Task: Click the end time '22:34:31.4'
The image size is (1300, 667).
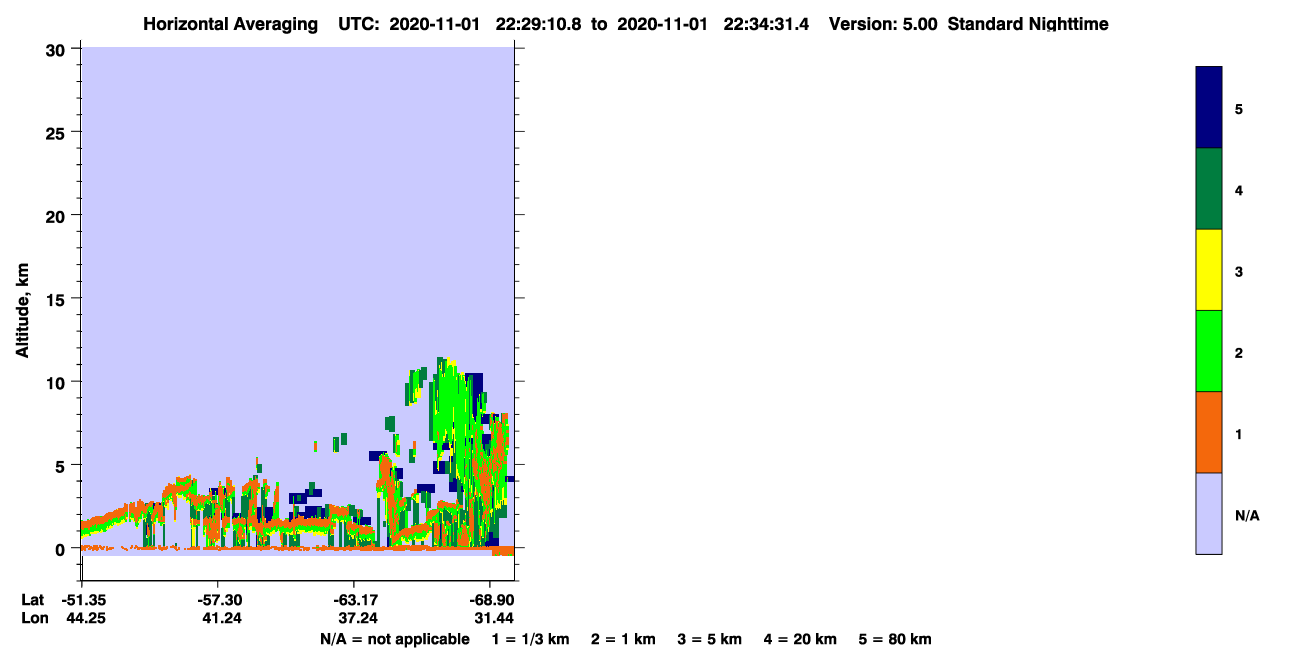Action: pos(765,24)
